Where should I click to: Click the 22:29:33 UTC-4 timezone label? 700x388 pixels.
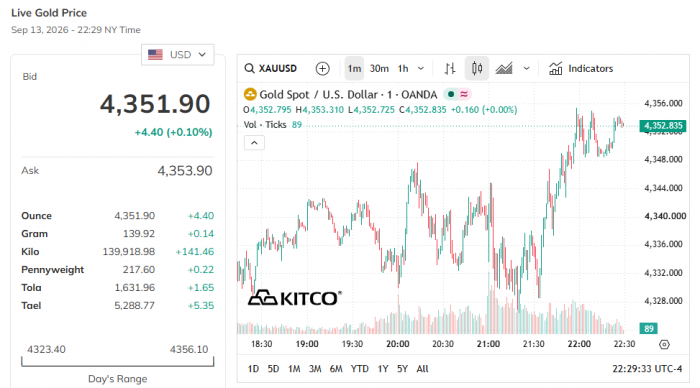(x=647, y=369)
